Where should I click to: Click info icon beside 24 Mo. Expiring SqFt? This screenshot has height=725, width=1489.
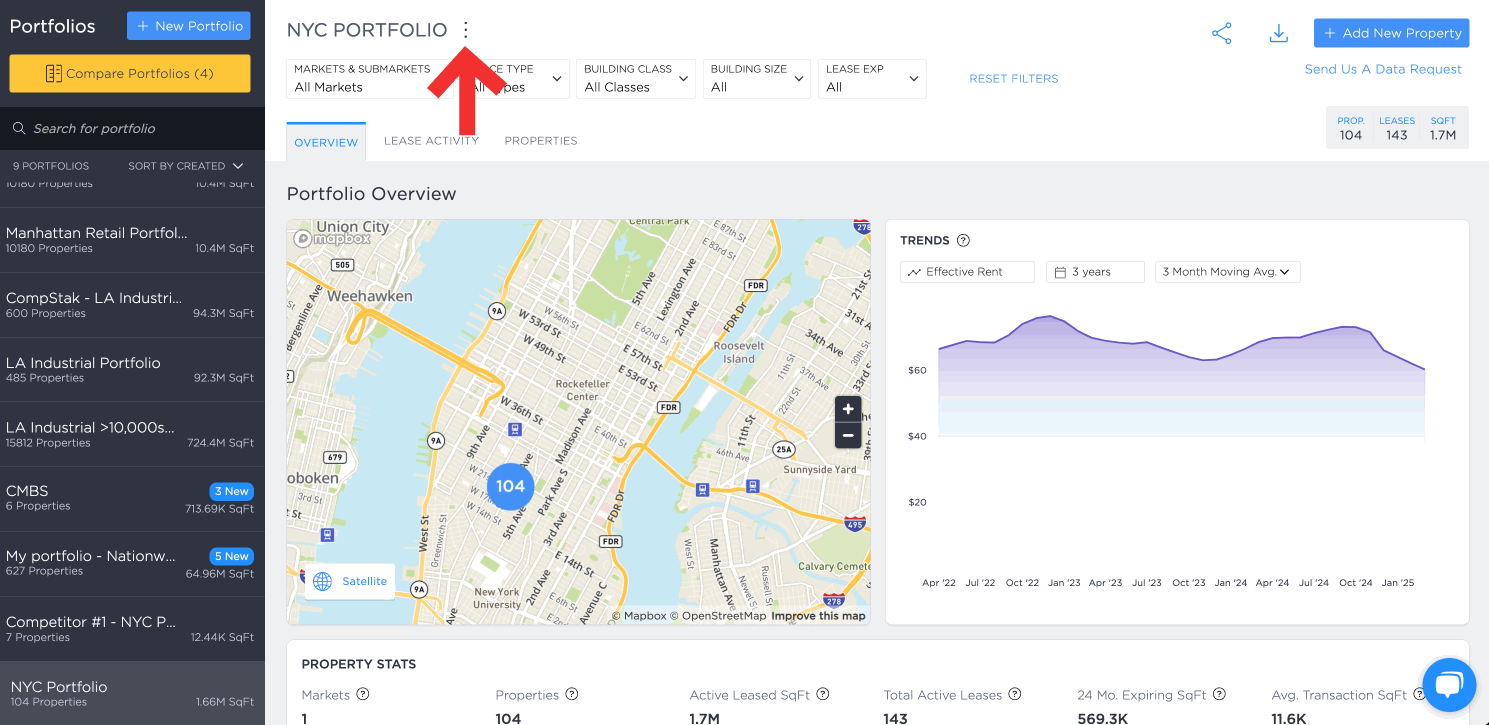click(x=1219, y=694)
